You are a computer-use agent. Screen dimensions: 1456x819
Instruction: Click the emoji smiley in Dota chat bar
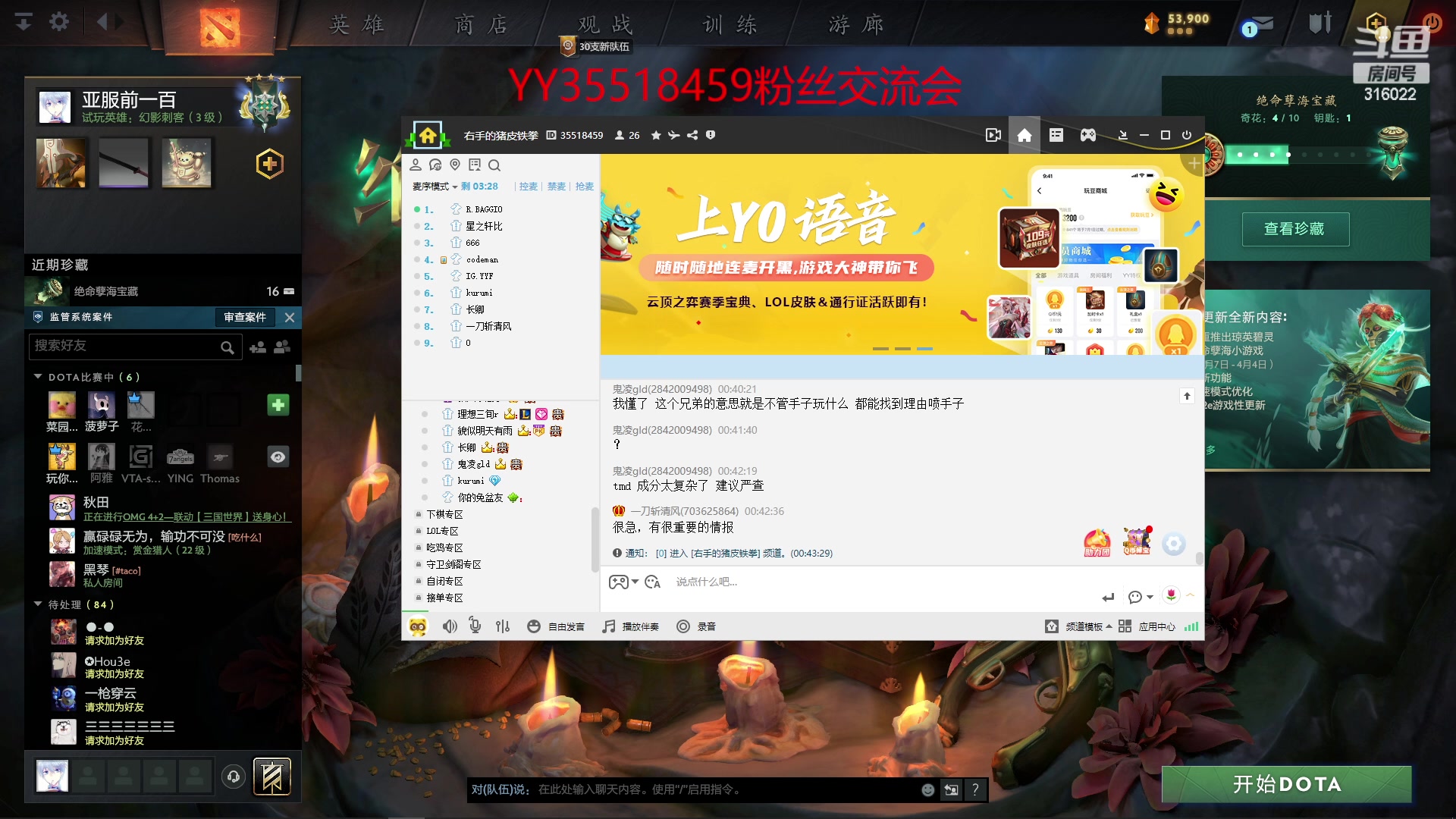click(927, 789)
